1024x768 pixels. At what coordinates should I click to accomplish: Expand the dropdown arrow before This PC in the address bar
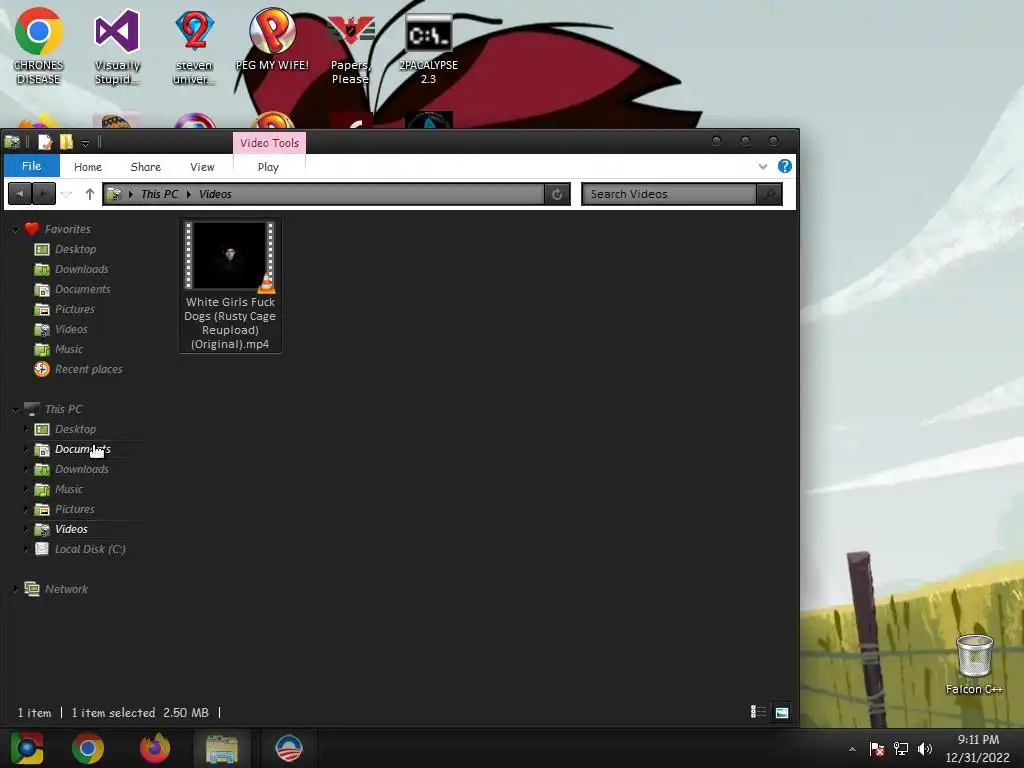tap(131, 194)
